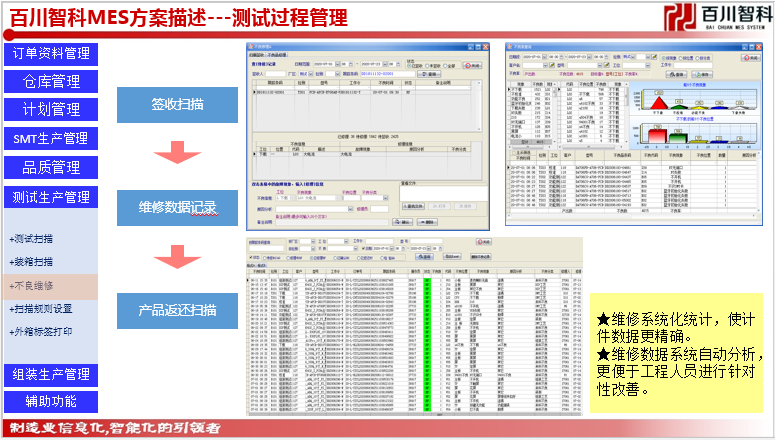Open 型号 dropdown in defect-rate window
The image size is (775, 440).
tap(600, 65)
